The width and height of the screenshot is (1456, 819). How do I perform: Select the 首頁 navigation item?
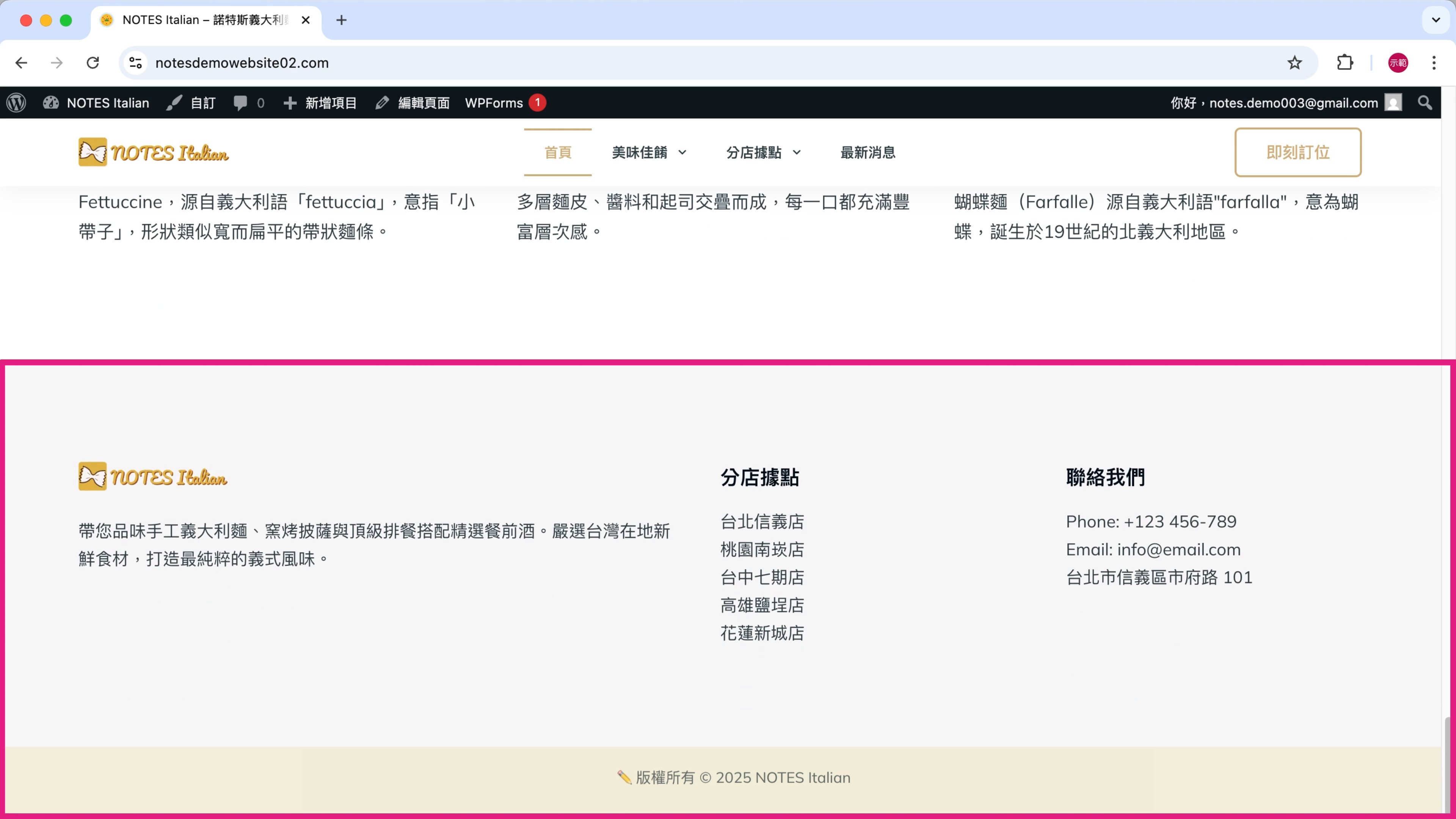pos(557,152)
